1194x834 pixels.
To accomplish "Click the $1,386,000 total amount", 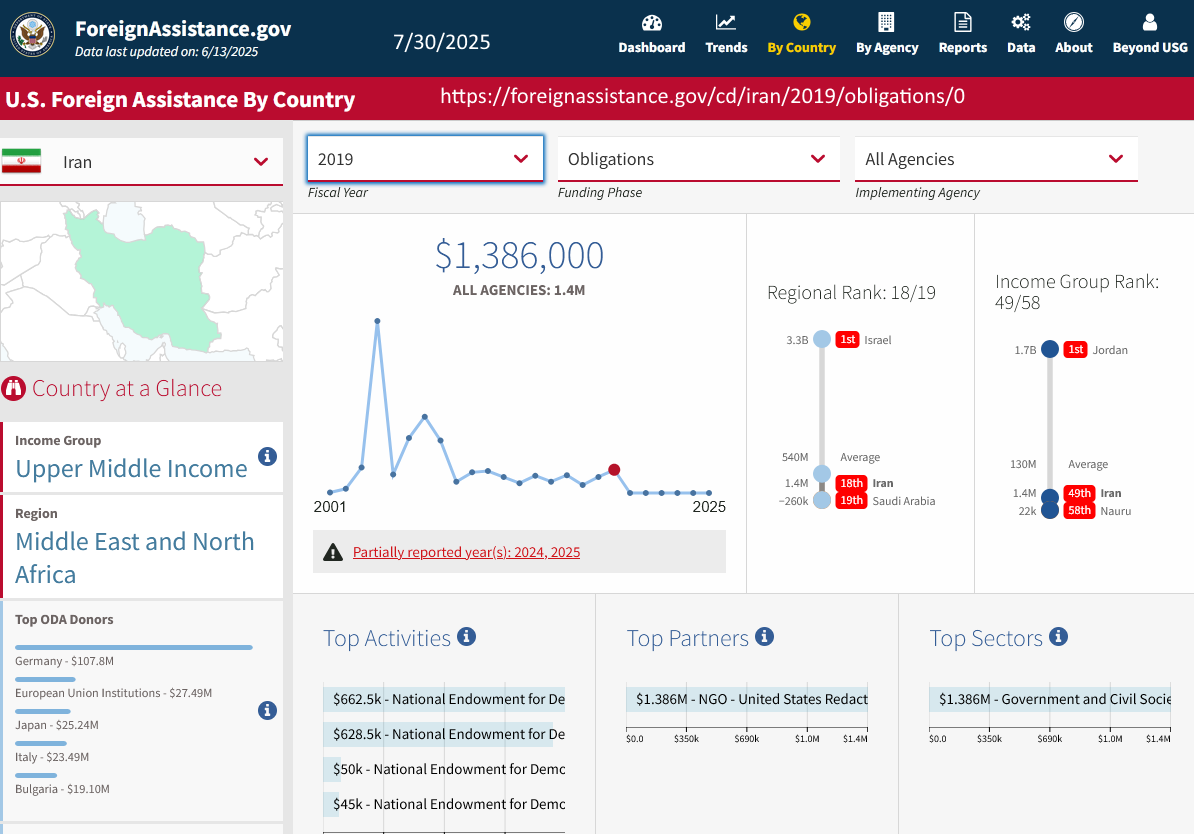I will (x=519, y=256).
